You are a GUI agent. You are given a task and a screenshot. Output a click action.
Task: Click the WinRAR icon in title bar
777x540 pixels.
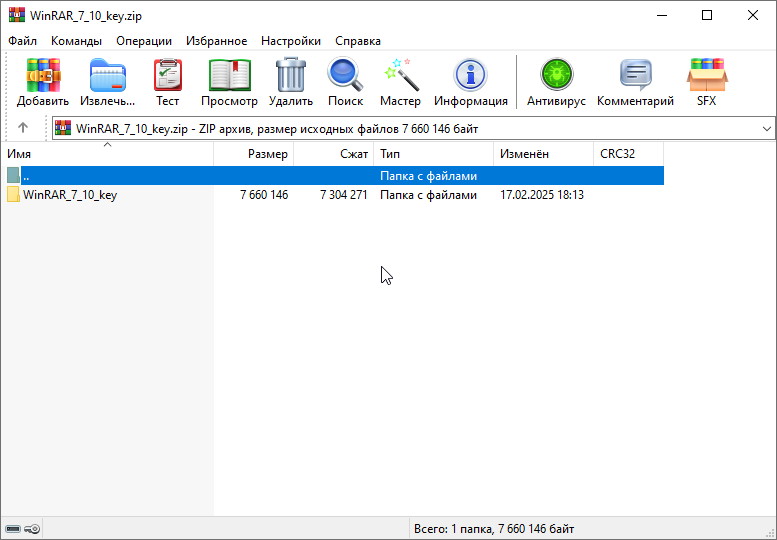pos(16,15)
